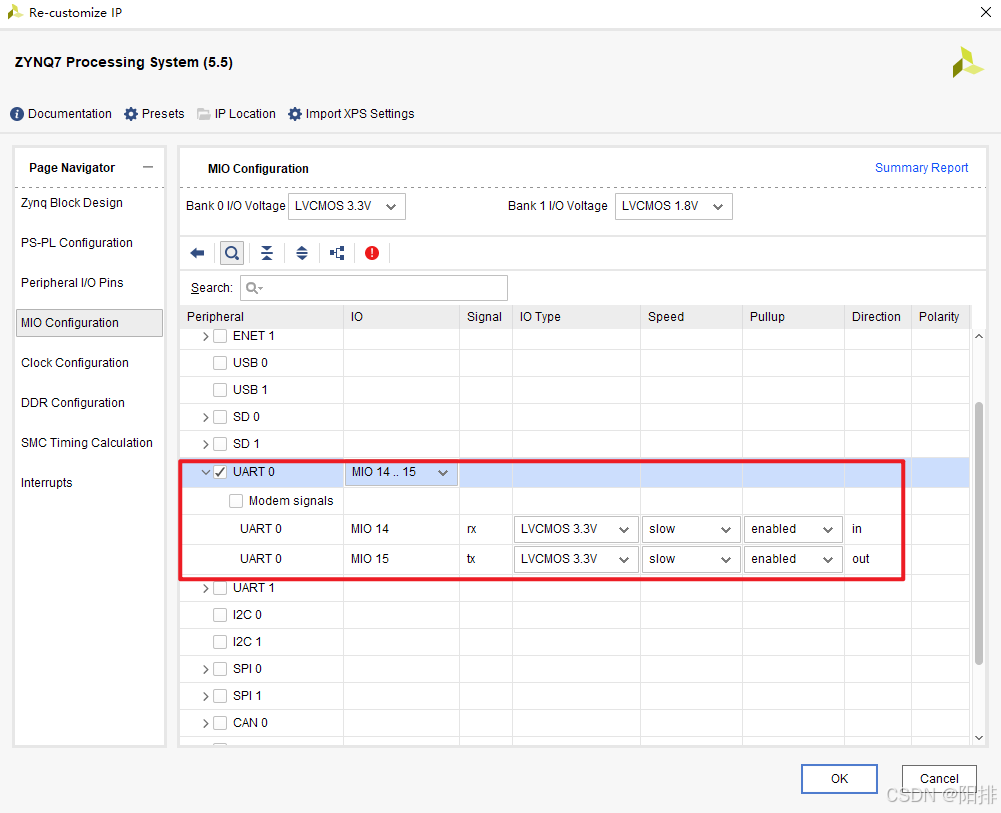Enable the SD 1 checkbox

220,444
